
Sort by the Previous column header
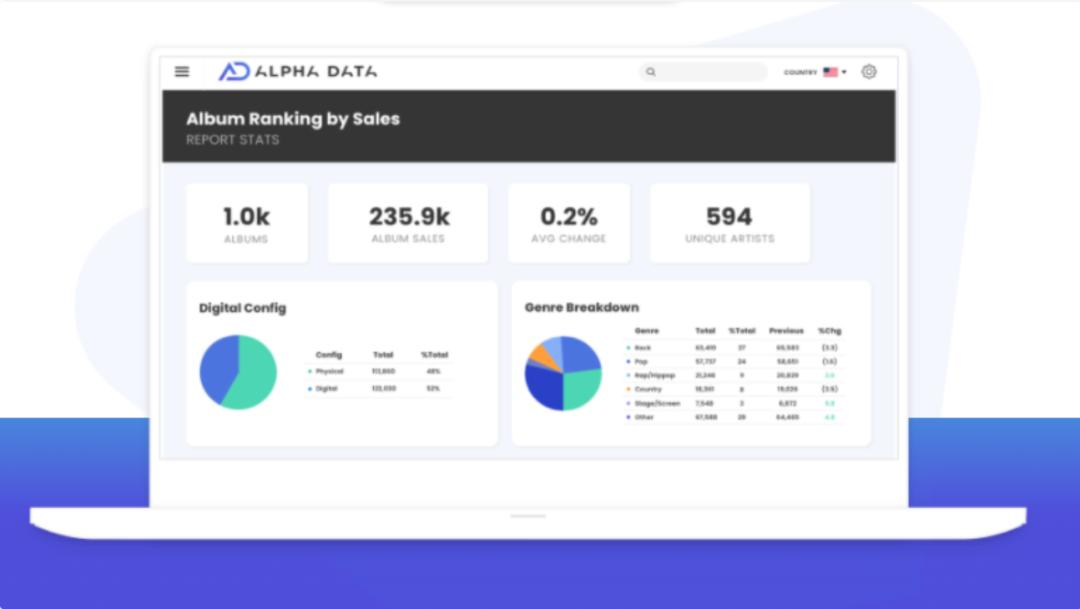[786, 330]
